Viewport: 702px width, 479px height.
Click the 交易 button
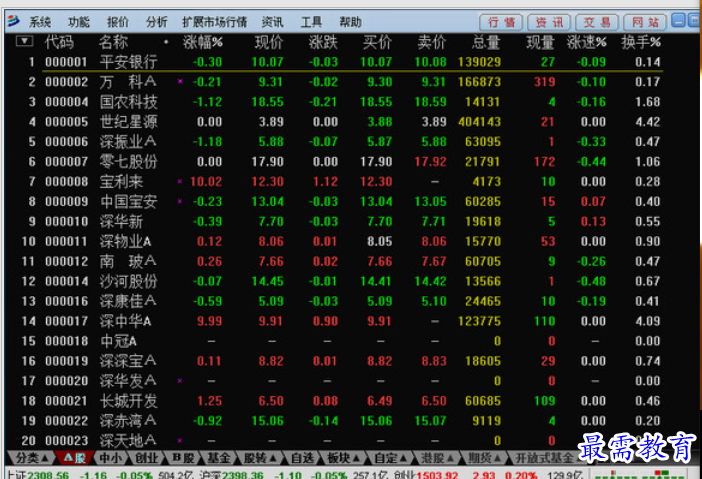click(597, 22)
